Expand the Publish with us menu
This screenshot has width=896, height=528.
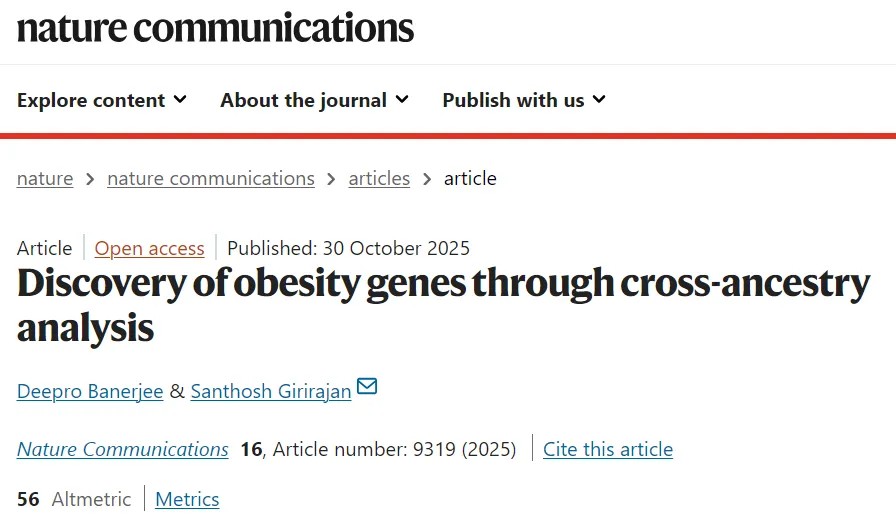click(524, 100)
